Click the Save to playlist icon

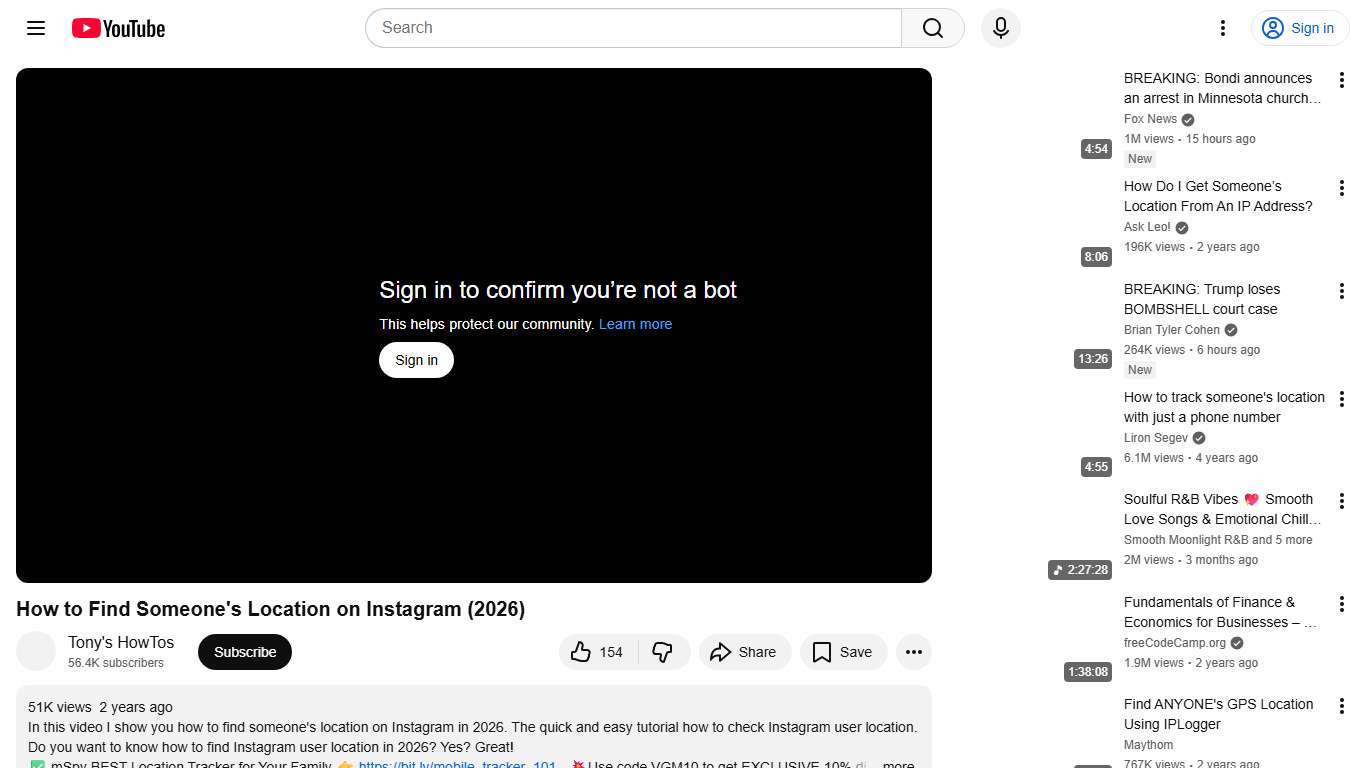tap(843, 651)
